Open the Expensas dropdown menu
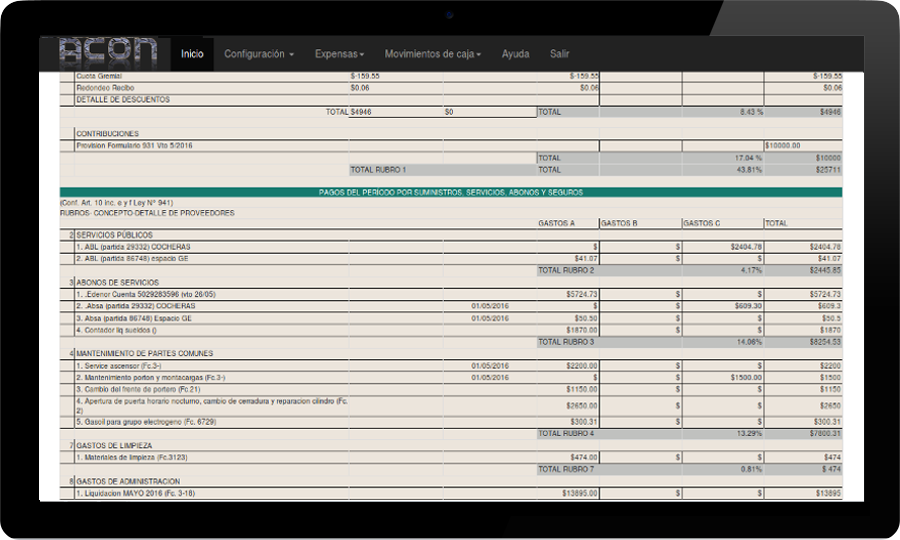The image size is (900, 540). 339,54
